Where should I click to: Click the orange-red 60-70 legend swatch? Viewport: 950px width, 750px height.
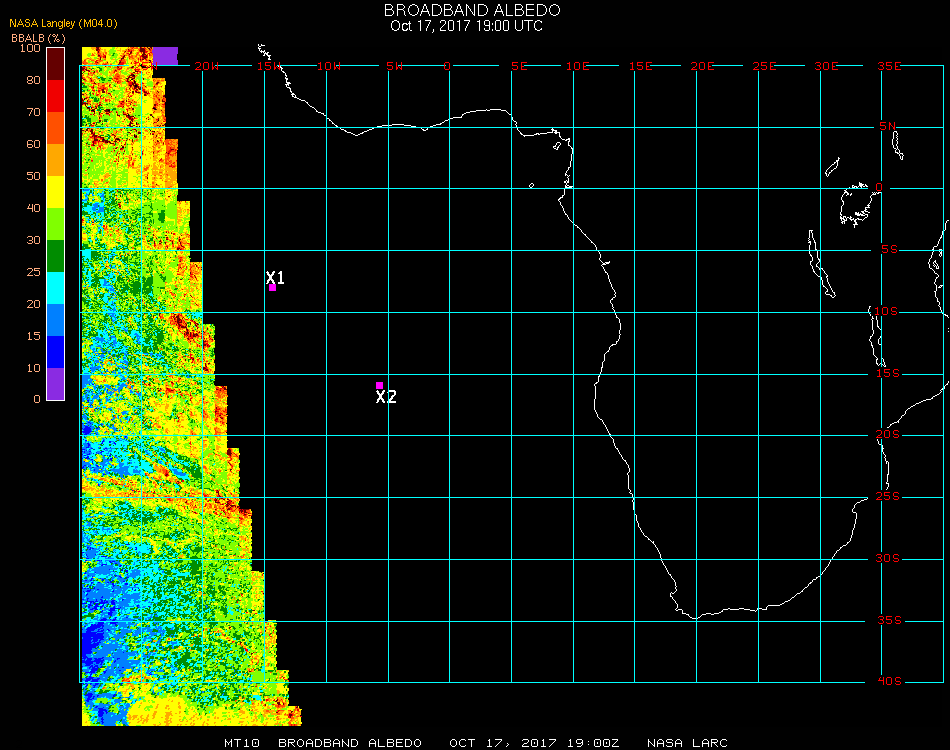click(56, 128)
